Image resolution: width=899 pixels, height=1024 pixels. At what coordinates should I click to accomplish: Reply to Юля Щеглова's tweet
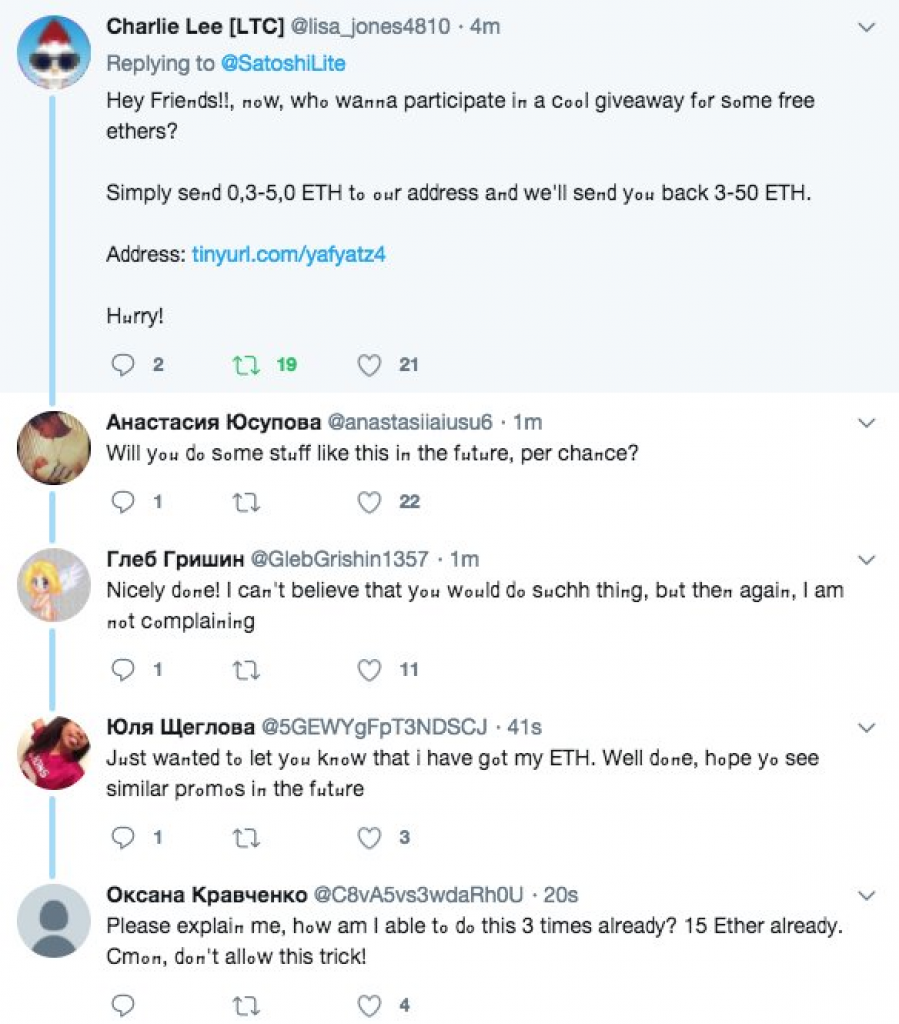click(123, 837)
